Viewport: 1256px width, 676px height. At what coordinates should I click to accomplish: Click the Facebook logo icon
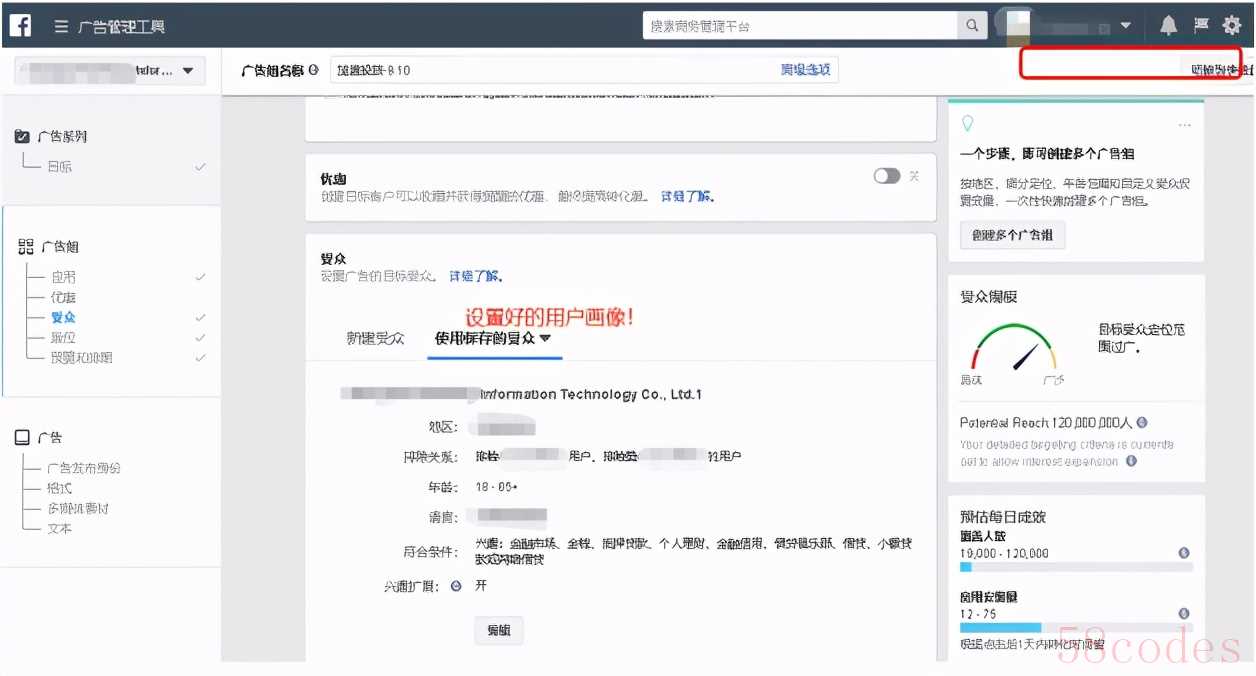pyautogui.click(x=20, y=26)
